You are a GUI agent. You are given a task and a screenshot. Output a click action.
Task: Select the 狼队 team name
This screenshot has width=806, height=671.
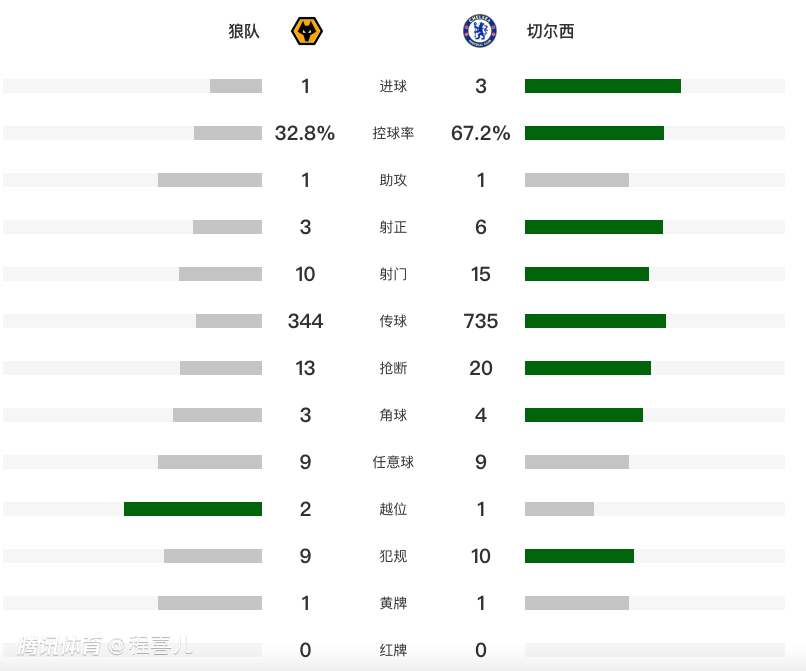[244, 32]
